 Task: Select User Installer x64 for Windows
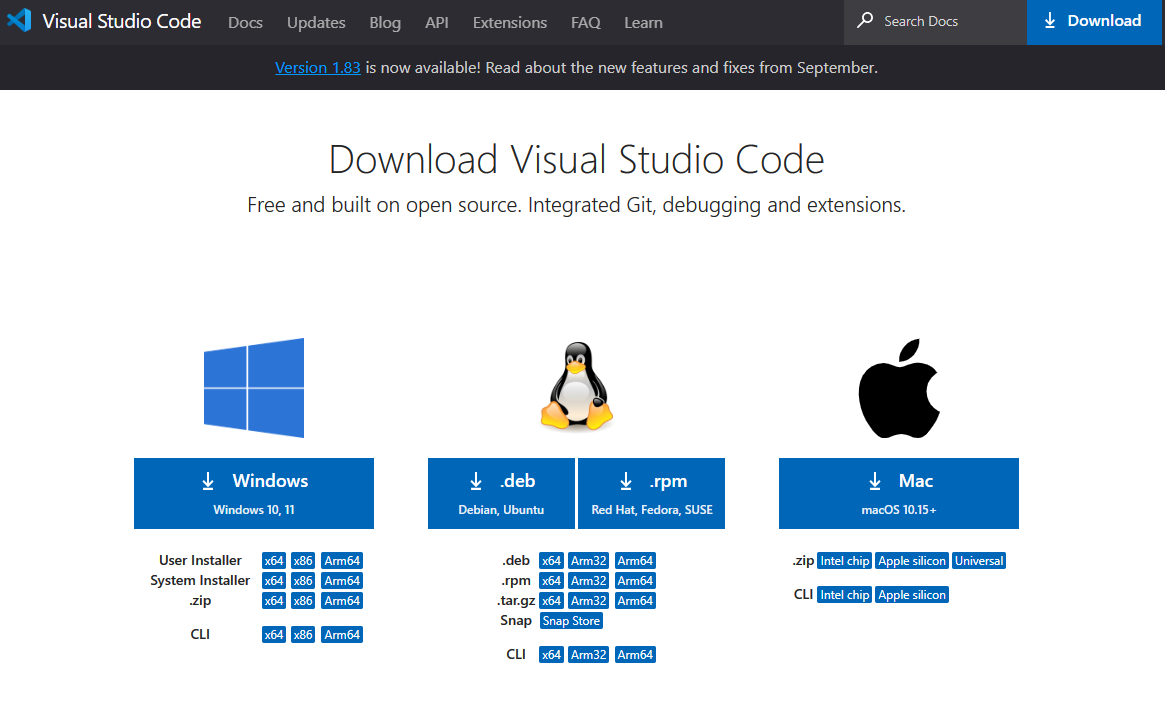click(273, 561)
